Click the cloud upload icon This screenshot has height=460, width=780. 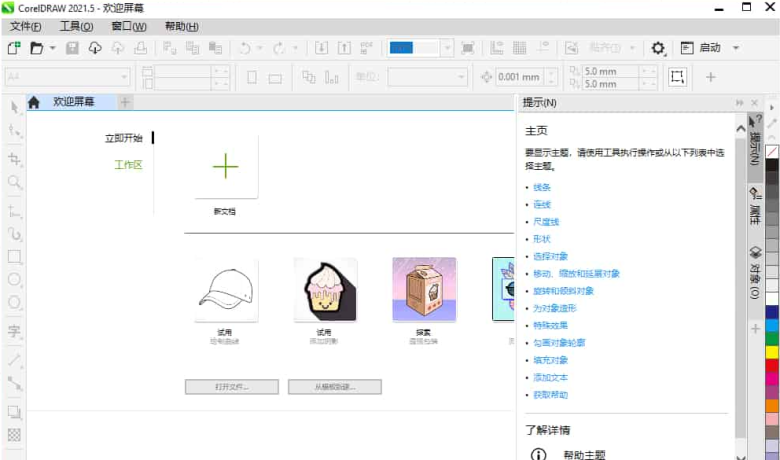coord(117,48)
